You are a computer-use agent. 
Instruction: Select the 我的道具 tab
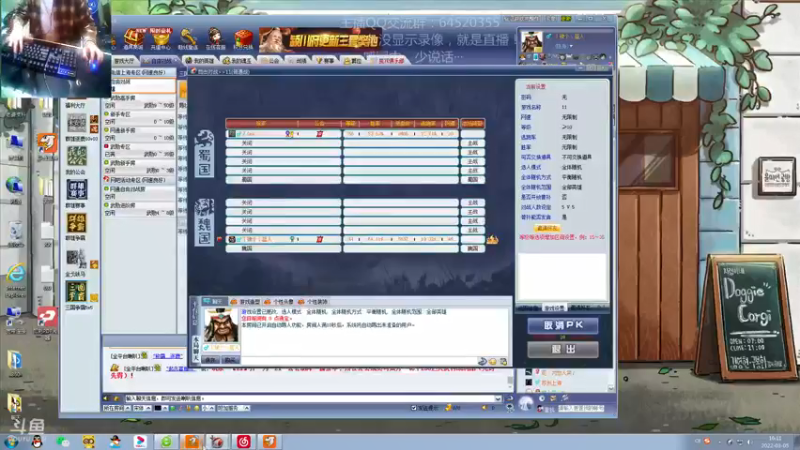(238, 61)
